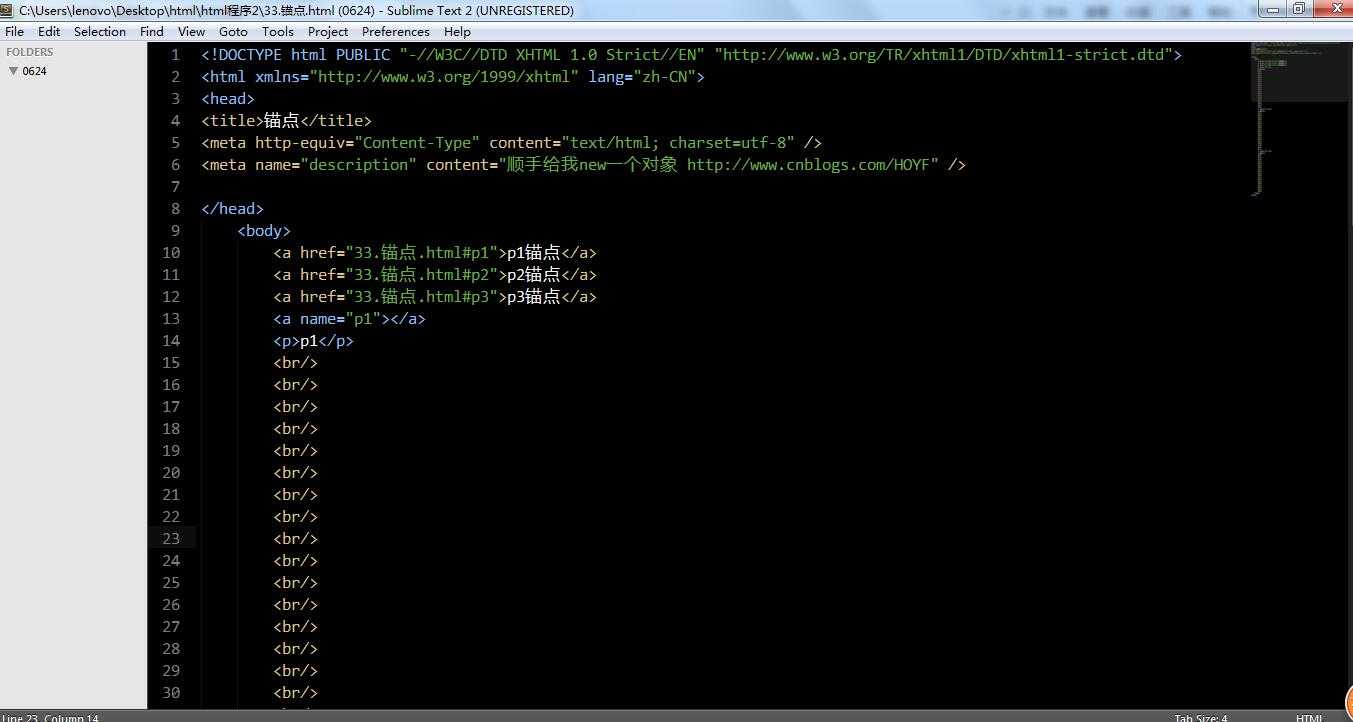Click the opening head tag
Image resolution: width=1353 pixels, height=722 pixels.
[x=228, y=99]
